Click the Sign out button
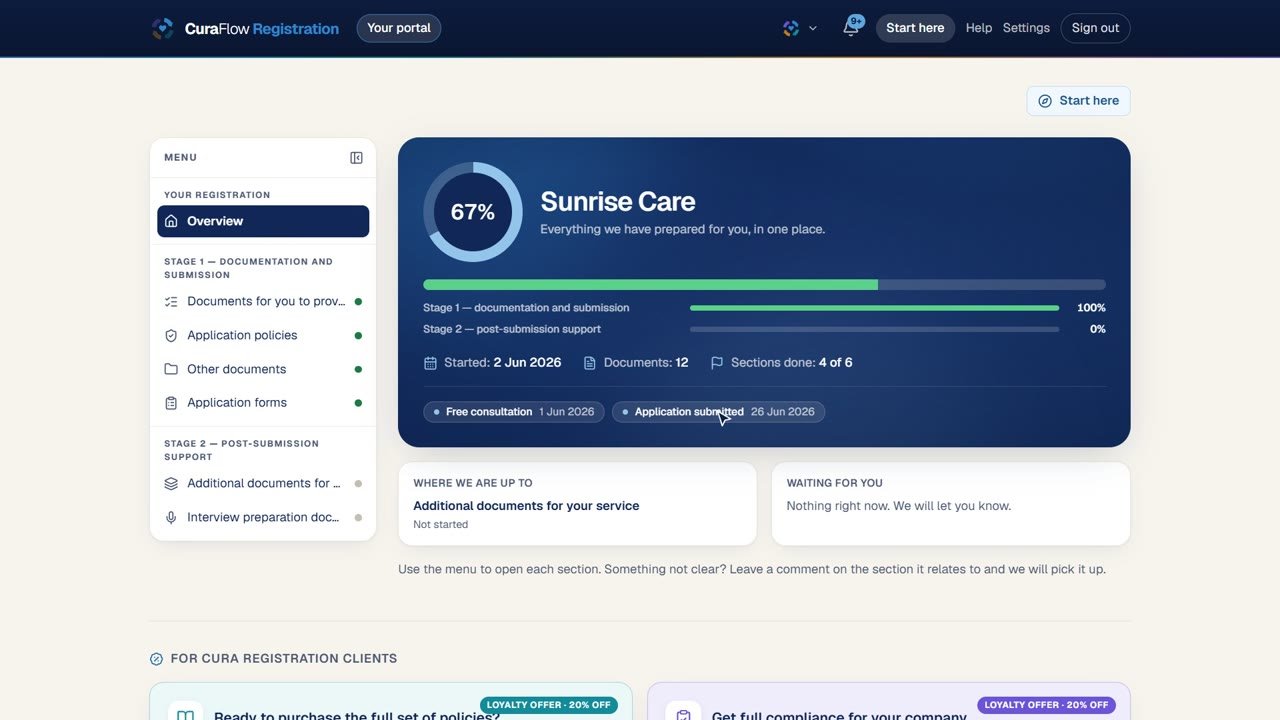1280x720 pixels. (x=1095, y=28)
